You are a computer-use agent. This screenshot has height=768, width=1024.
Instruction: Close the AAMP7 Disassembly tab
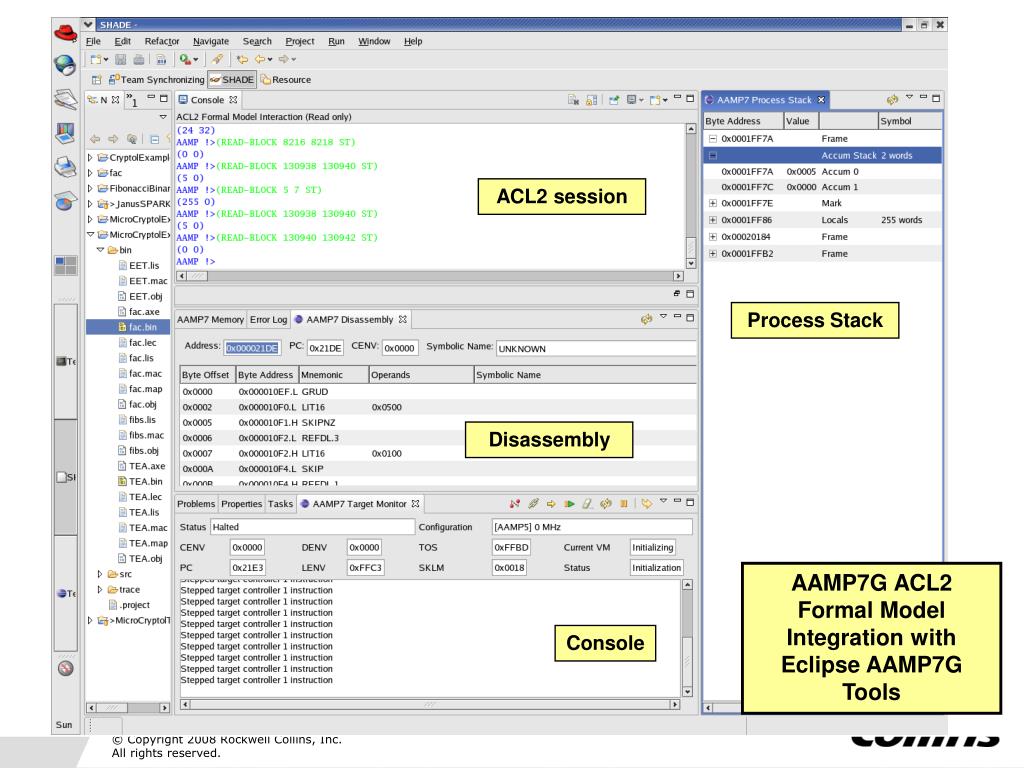point(403,319)
